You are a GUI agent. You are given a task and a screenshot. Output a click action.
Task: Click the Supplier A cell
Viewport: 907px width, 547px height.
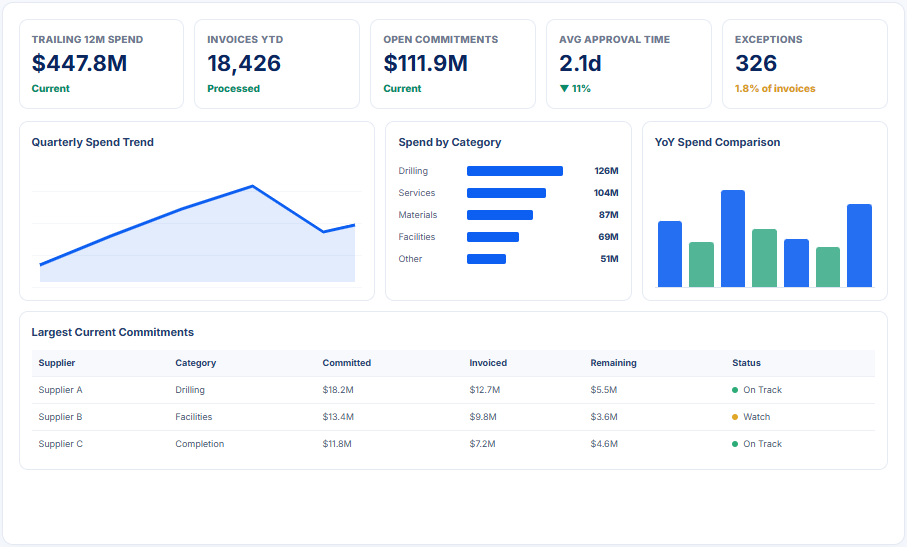pos(60,390)
